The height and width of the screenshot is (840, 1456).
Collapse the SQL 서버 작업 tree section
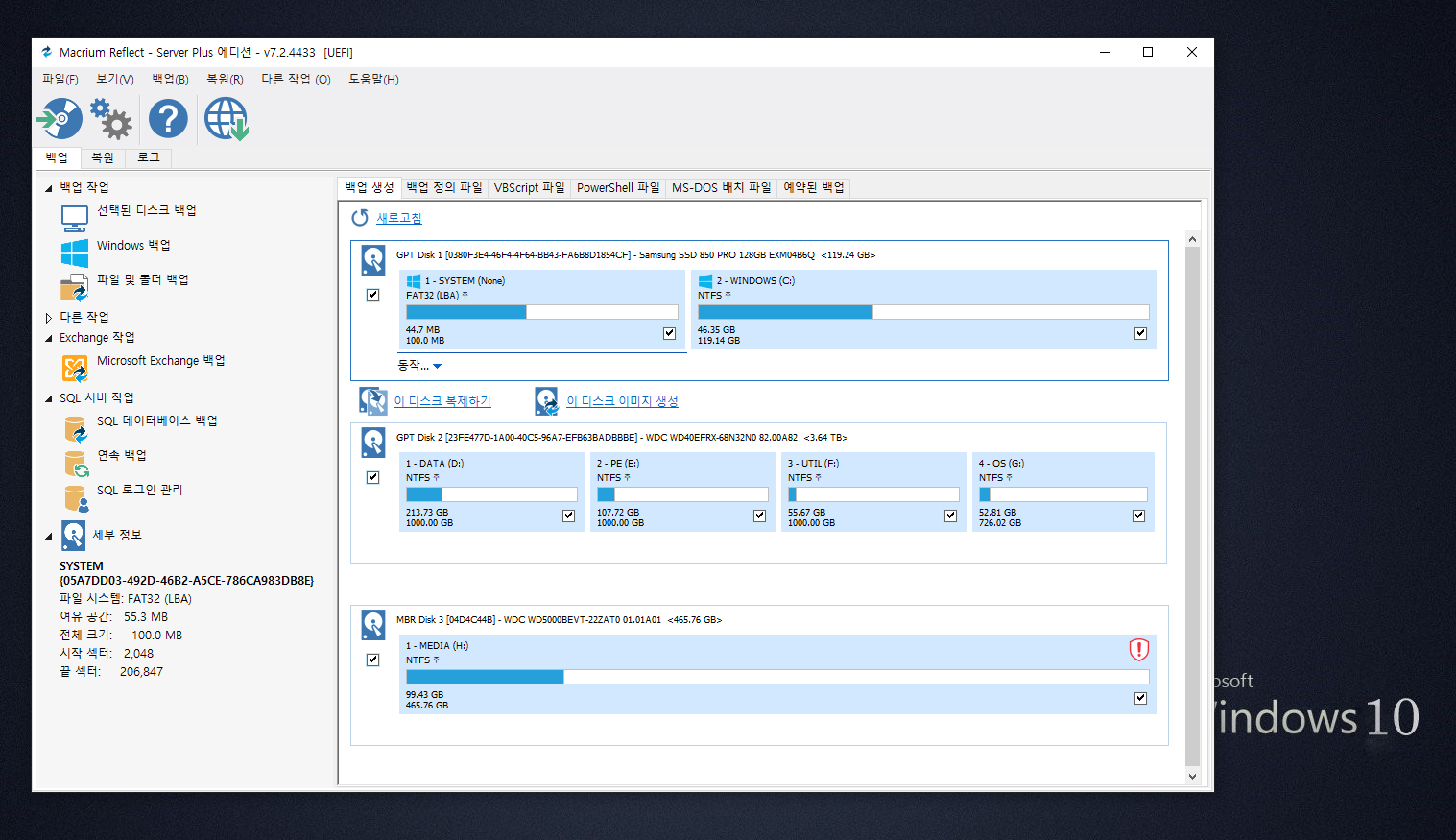(x=49, y=398)
